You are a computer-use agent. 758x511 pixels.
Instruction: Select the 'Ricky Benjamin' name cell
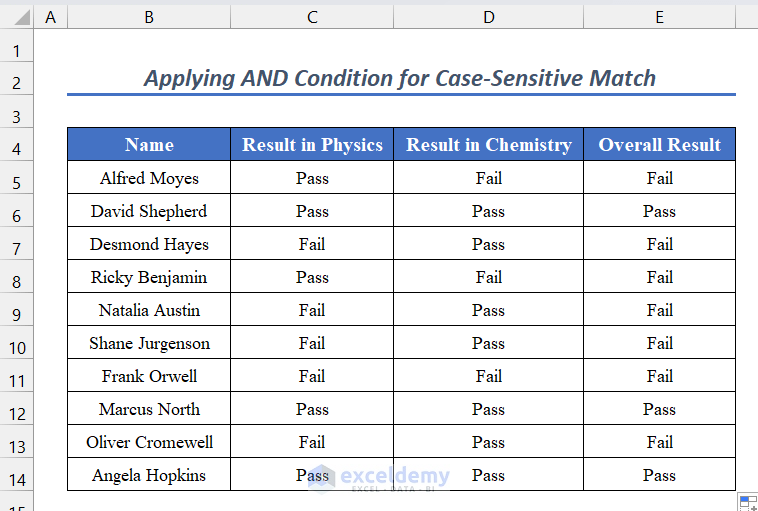click(x=149, y=277)
